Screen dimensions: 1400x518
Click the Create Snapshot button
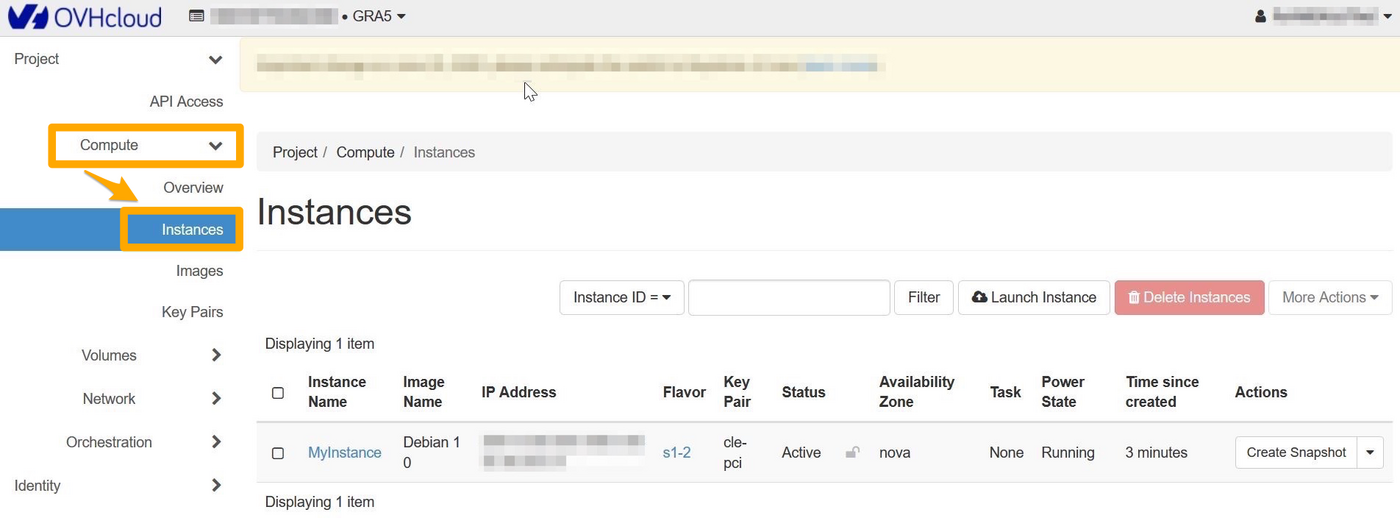(x=1296, y=453)
